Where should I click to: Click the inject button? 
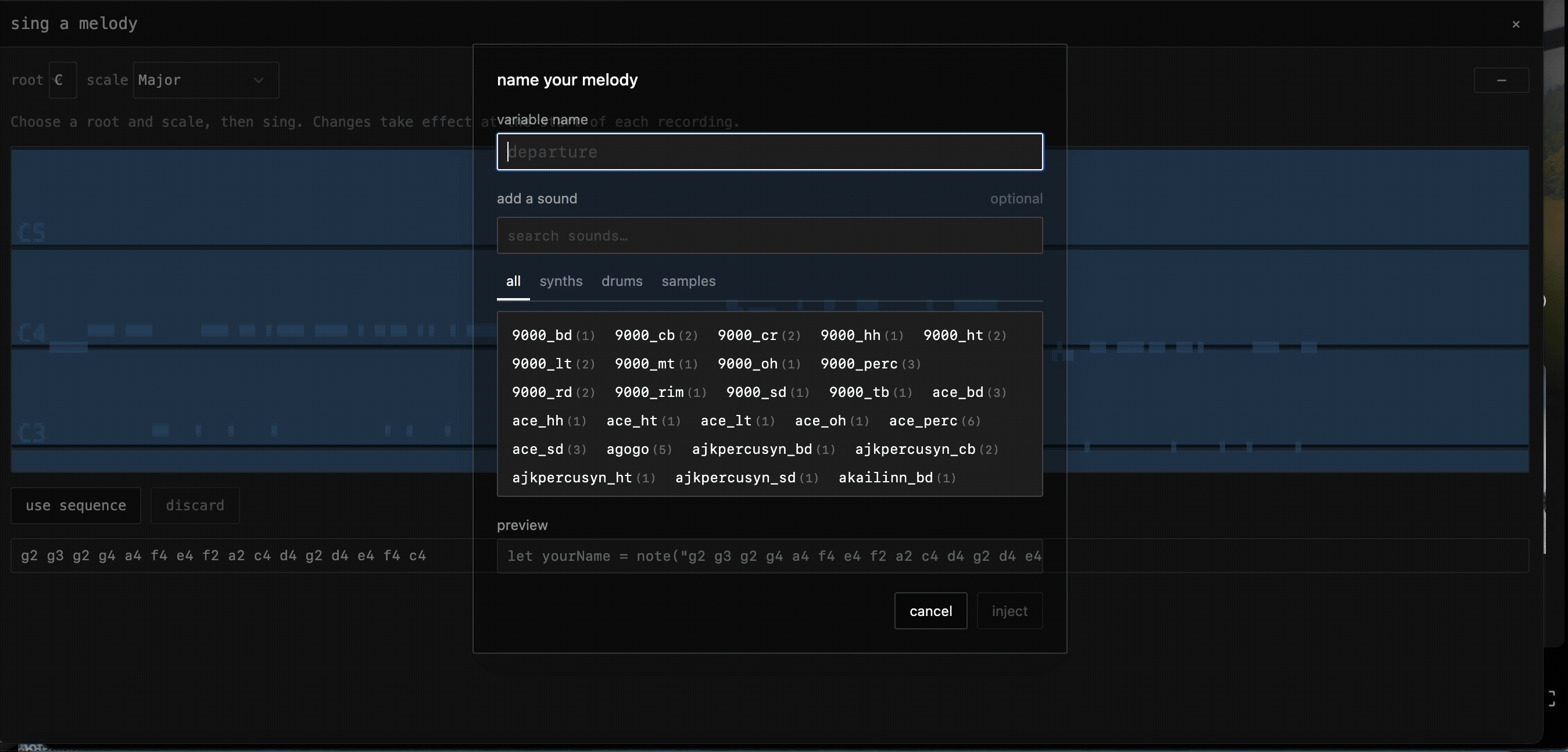[1009, 611]
